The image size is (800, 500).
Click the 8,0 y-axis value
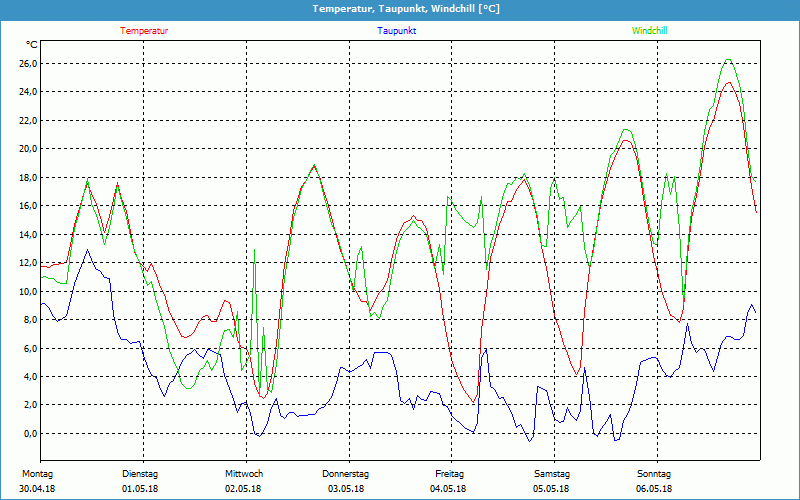point(30,319)
